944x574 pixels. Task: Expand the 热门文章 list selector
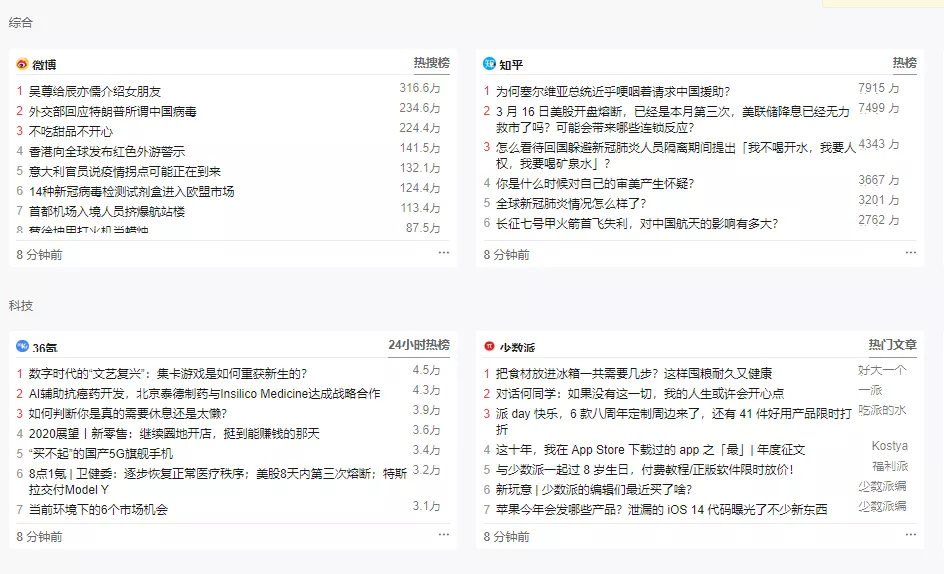pyautogui.click(x=892, y=345)
